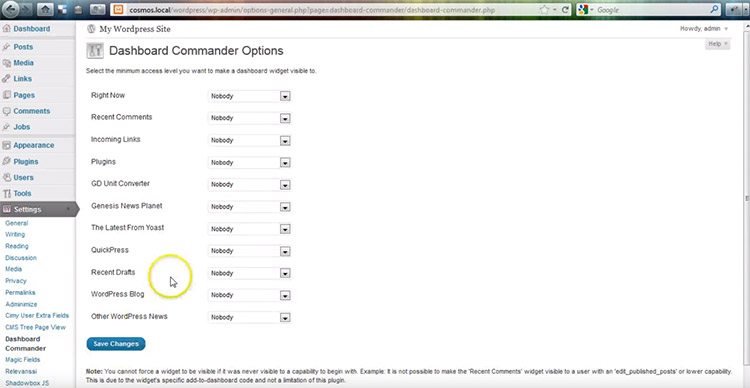Open the Shadowbox JS settings link

pos(27,383)
